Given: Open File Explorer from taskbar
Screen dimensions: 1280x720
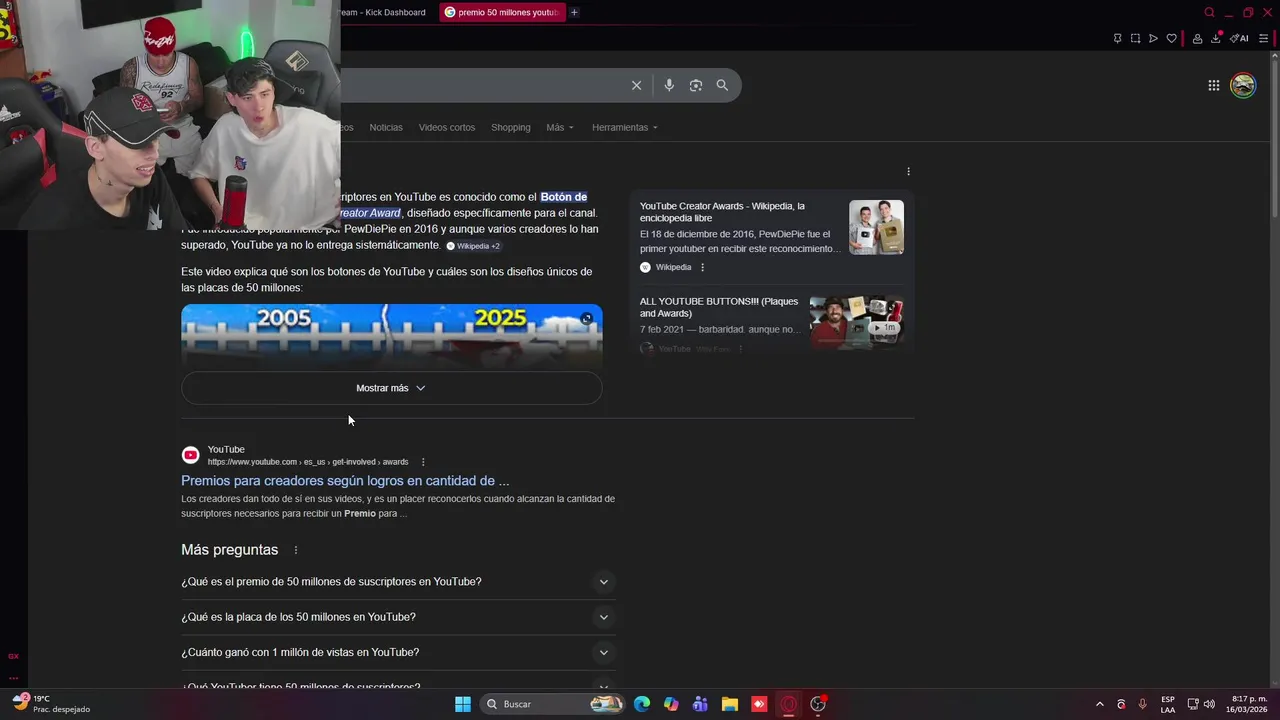Looking at the screenshot, I should pos(730,704).
